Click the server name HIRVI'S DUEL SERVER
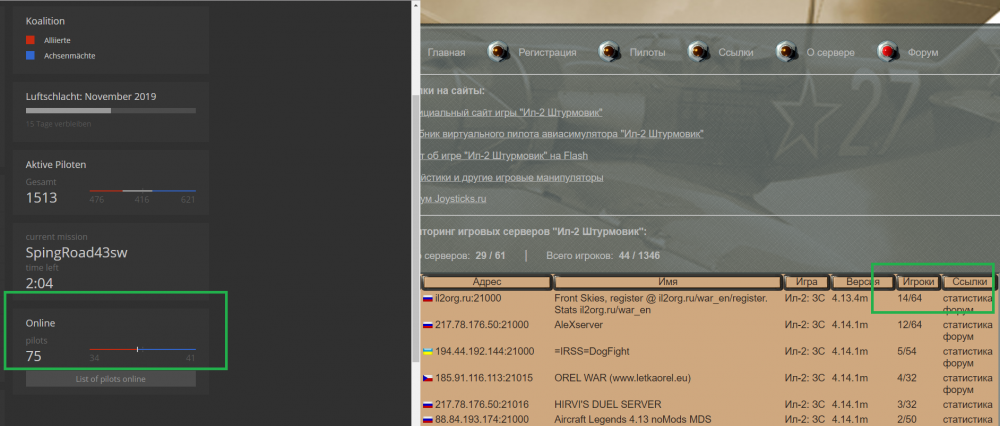The height and width of the screenshot is (426, 1000). [608, 404]
